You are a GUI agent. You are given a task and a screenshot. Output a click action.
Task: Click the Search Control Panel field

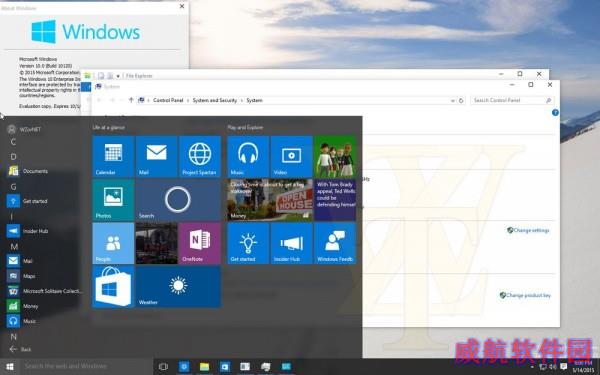(512, 100)
